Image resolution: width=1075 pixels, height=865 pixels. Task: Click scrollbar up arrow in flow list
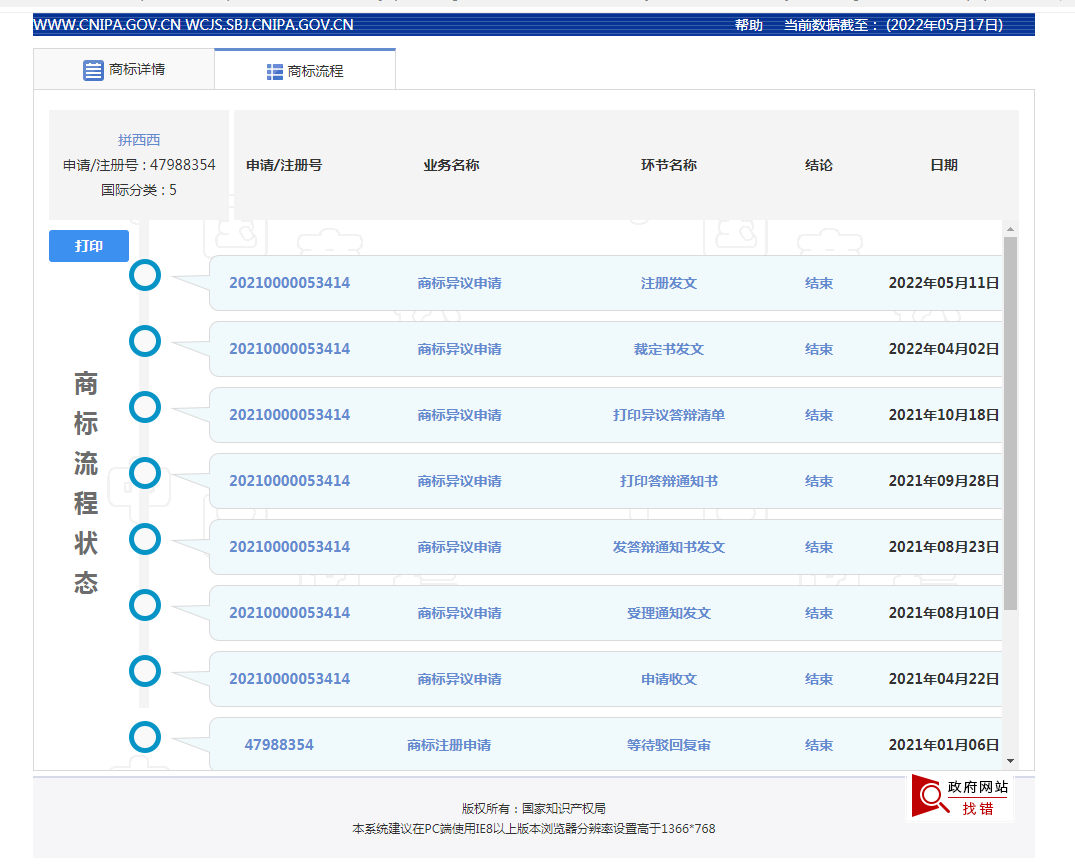click(x=1010, y=229)
